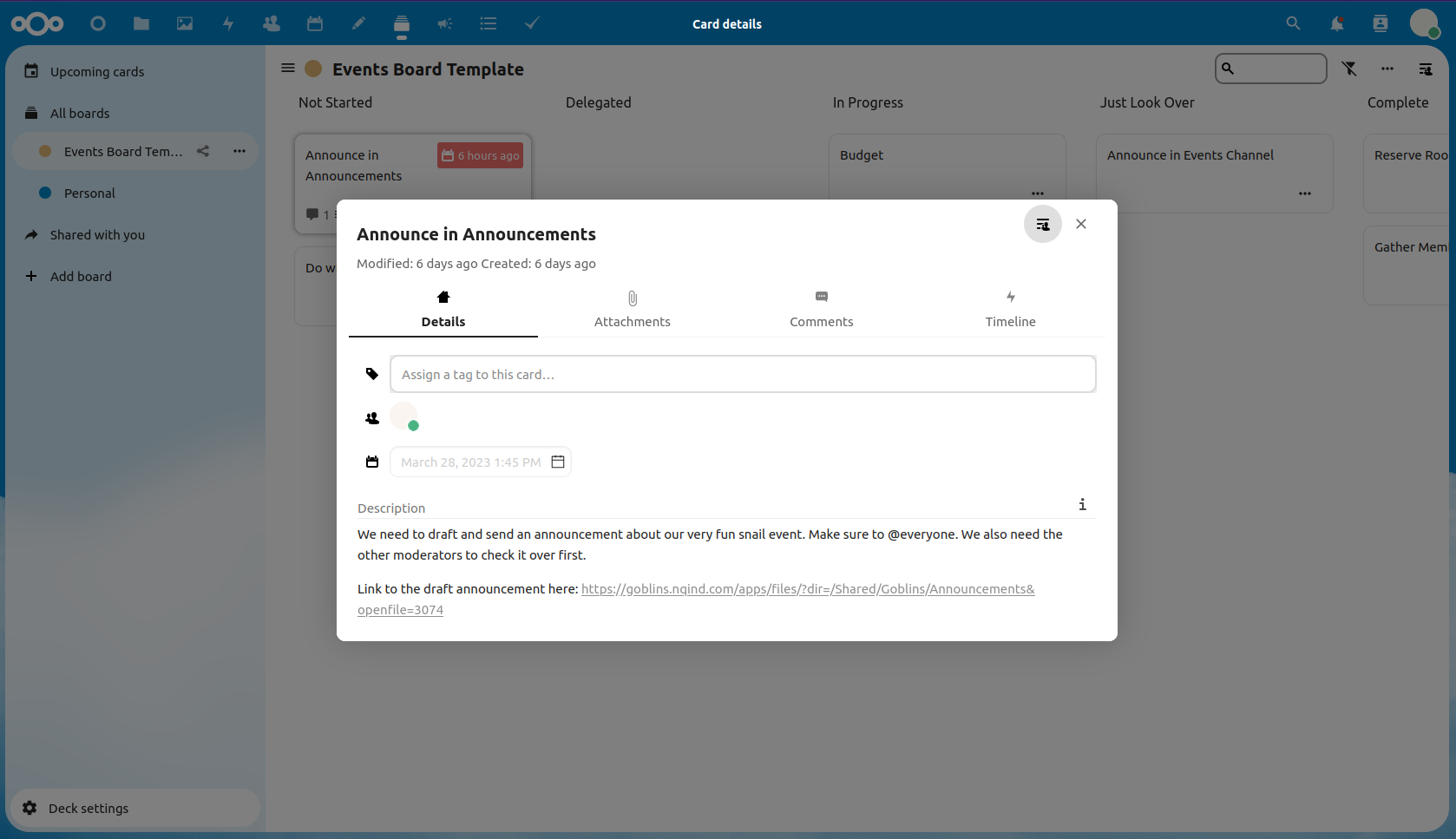Open the Activity app lightning icon
1456x839 pixels.
click(x=228, y=23)
